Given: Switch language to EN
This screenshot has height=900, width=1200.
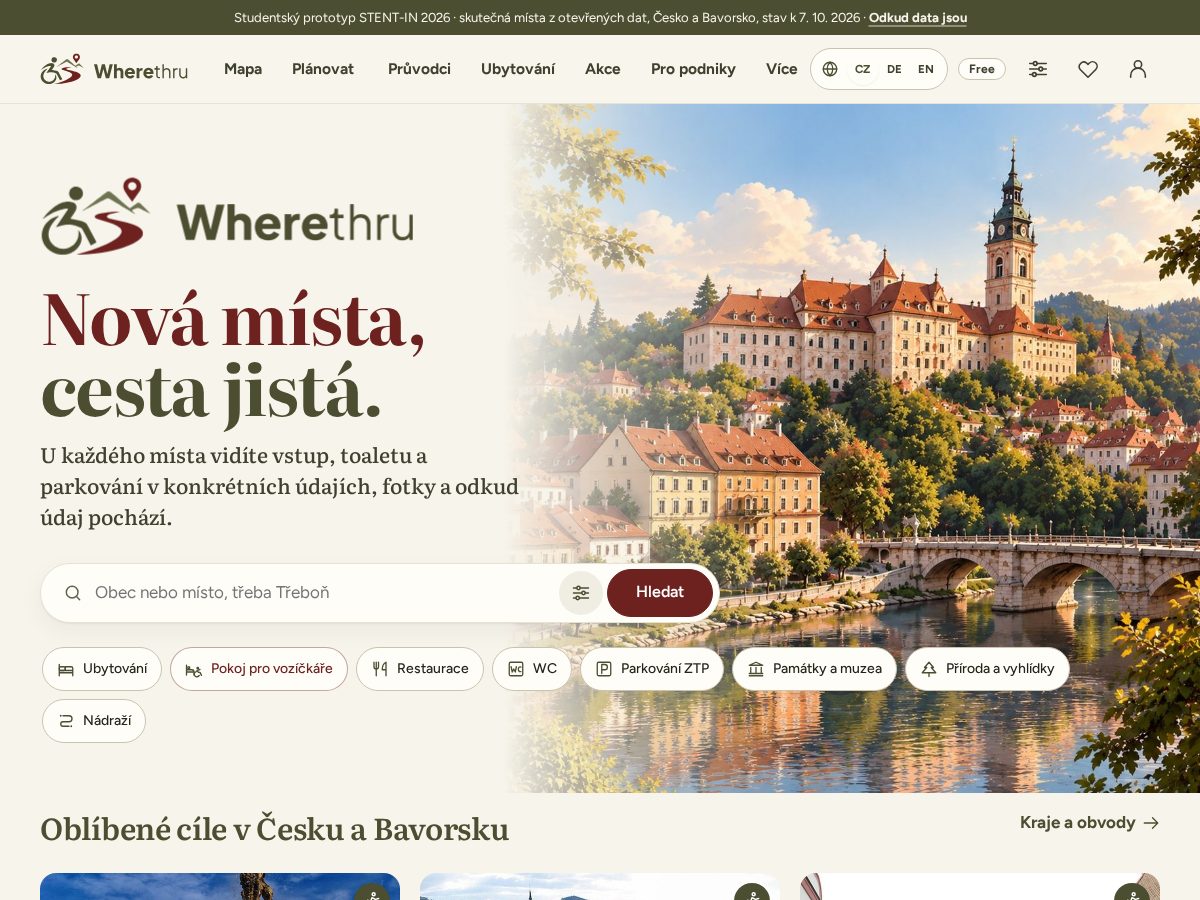Looking at the screenshot, I should [926, 69].
